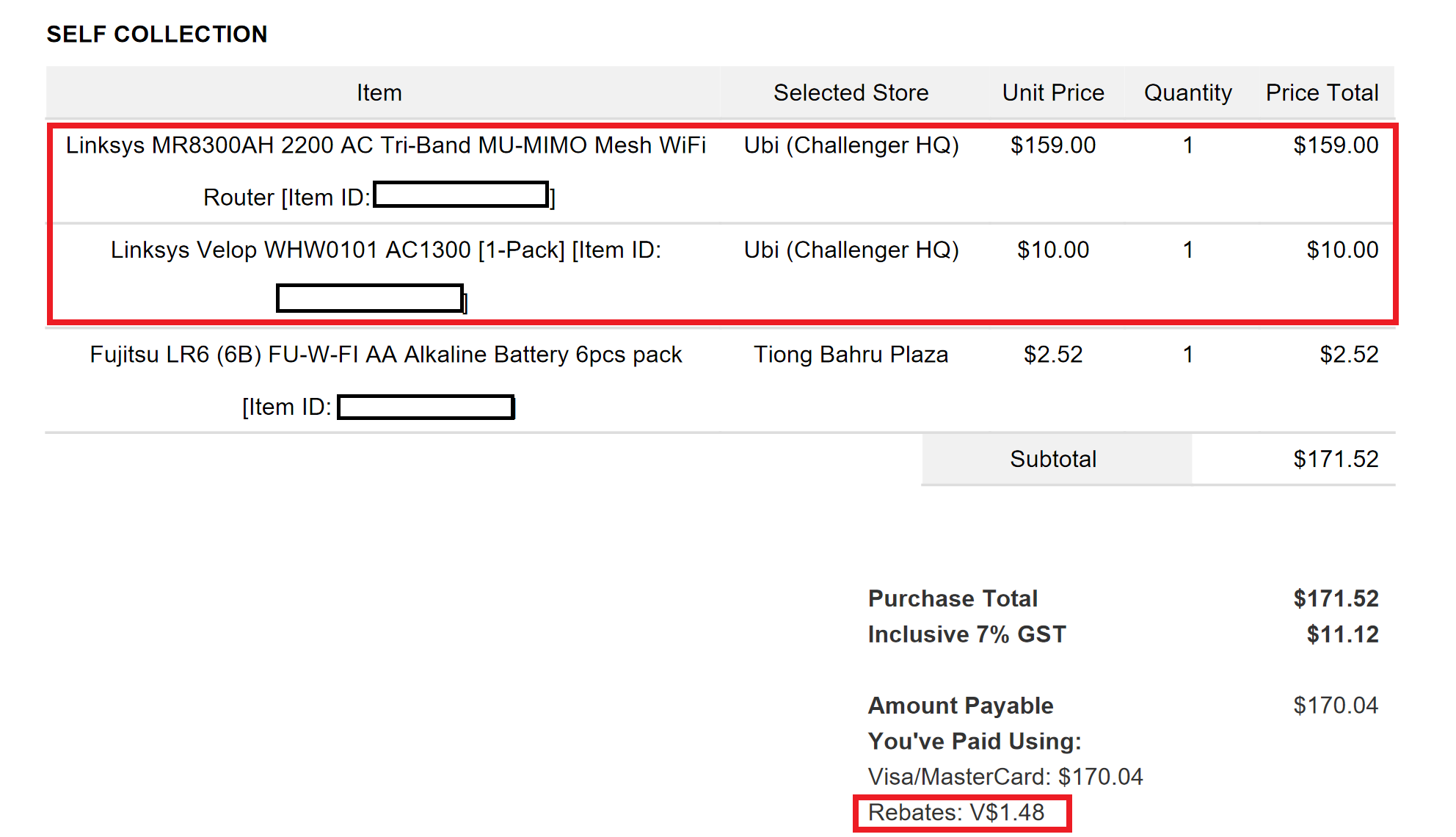Click the Inclusive 7% GST label
The width and height of the screenshot is (1456, 837).
[x=967, y=634]
